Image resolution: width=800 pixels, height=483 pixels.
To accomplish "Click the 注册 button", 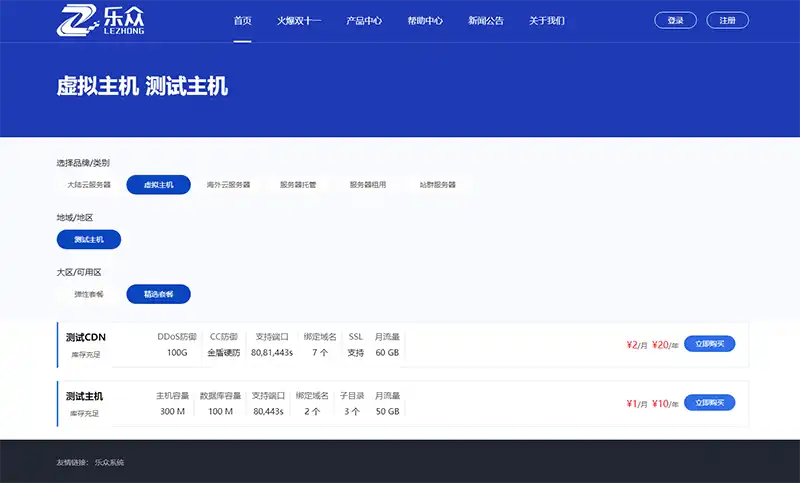I will pyautogui.click(x=727, y=20).
